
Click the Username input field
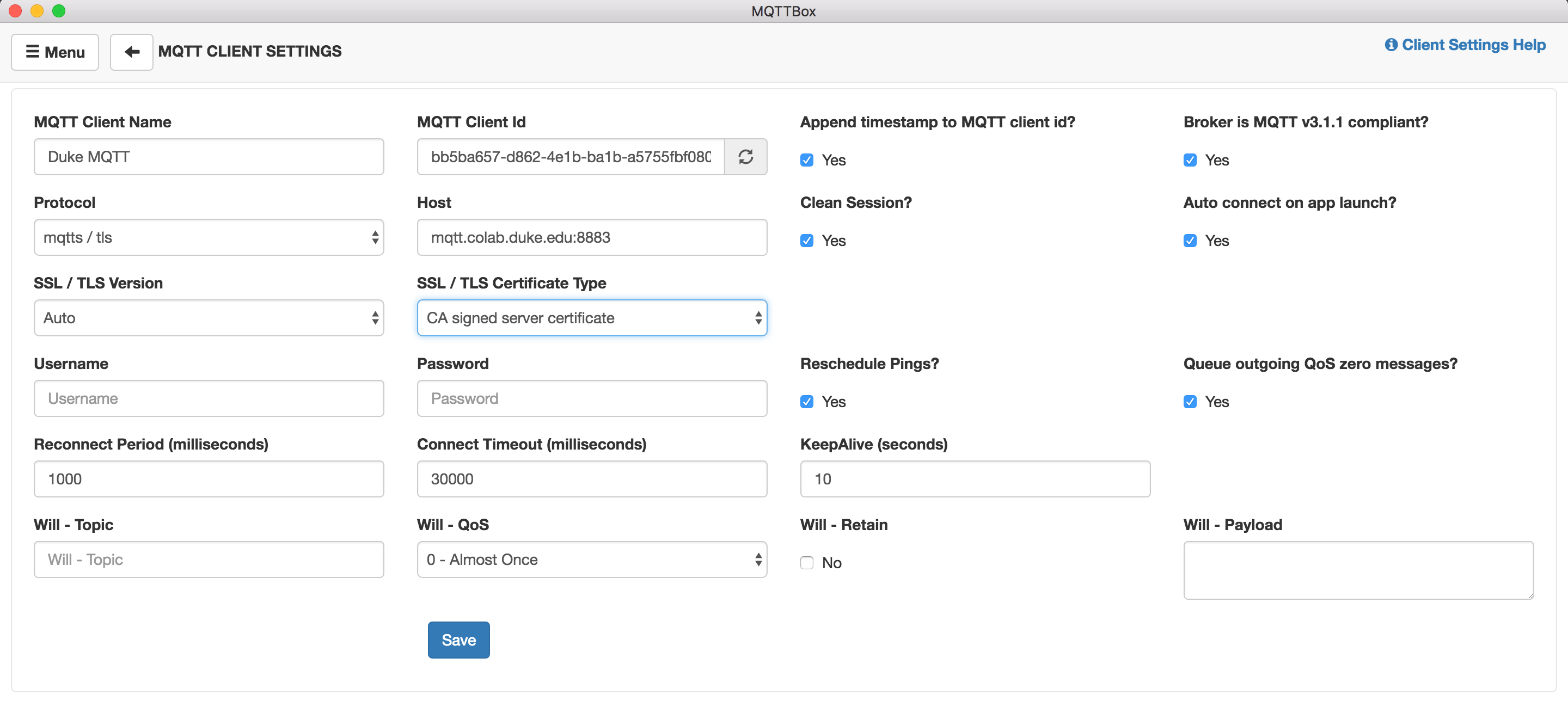pos(208,398)
